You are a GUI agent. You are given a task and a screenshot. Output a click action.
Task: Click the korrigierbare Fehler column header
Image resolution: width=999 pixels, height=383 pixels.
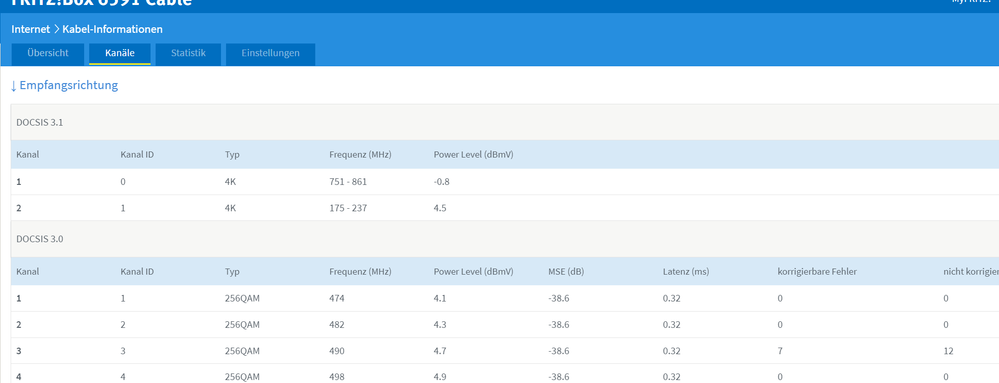pyautogui.click(x=817, y=271)
